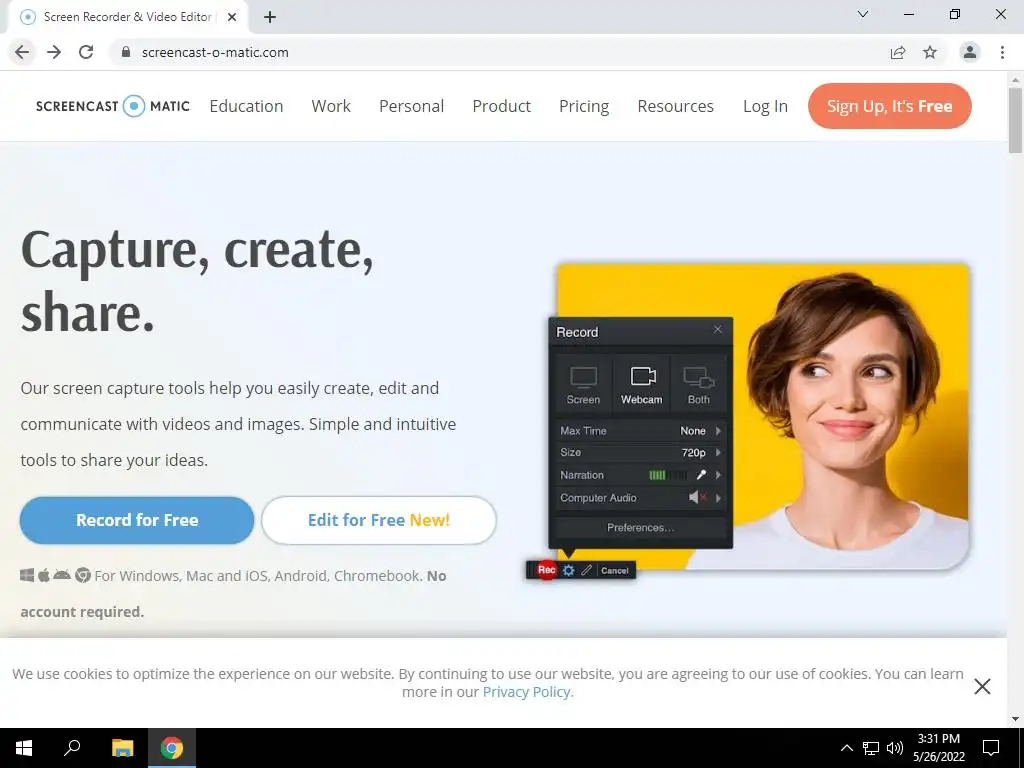Click the share page icon in address bar

coord(898,52)
